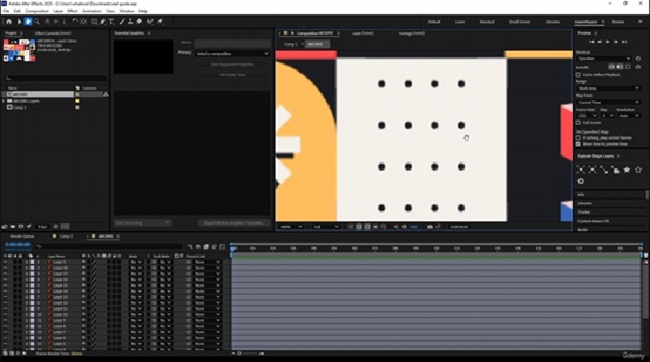Play the preview with the Play button
This screenshot has height=362, width=650.
[608, 42]
